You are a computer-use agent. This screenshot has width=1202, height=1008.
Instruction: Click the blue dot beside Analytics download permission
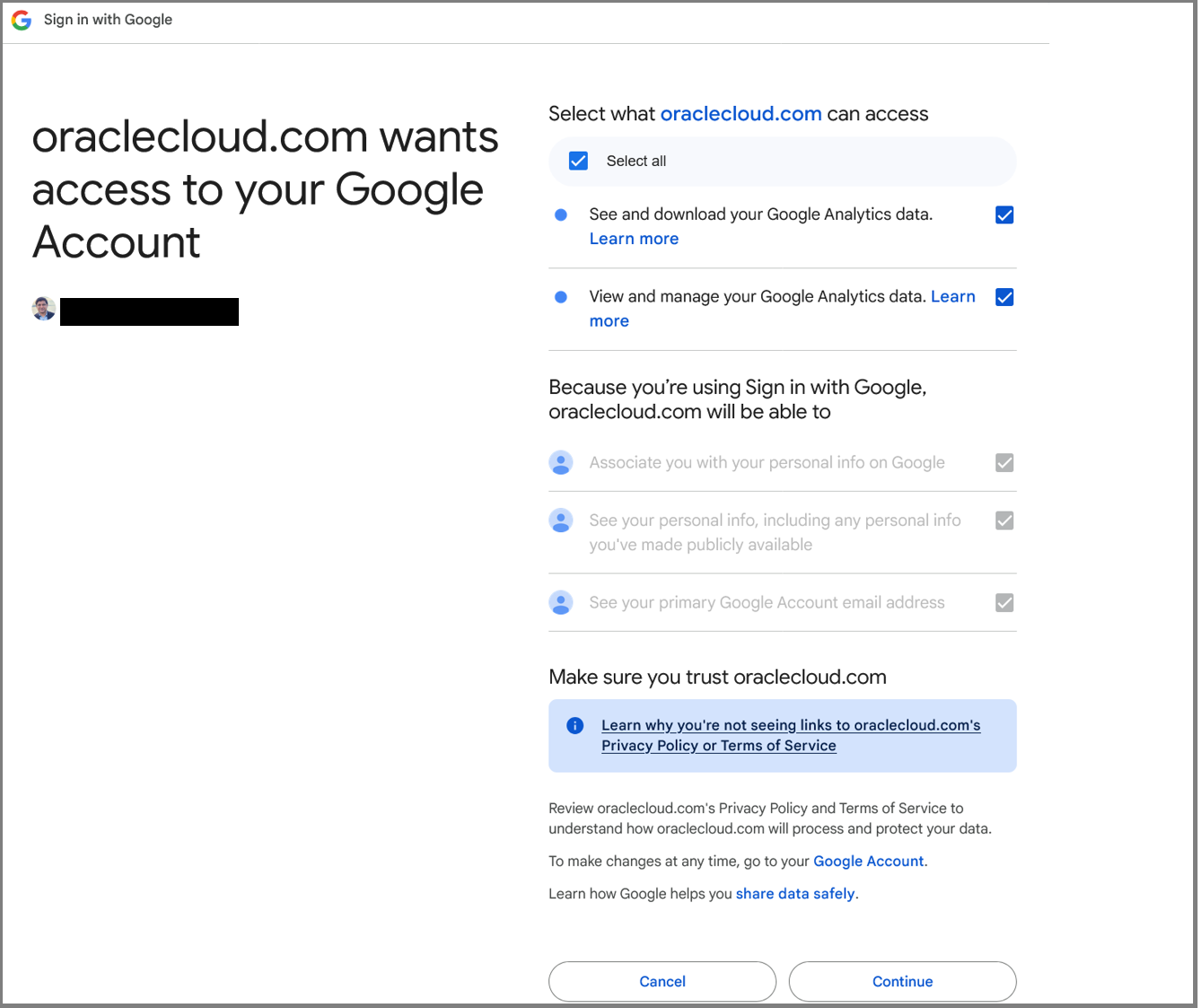click(x=561, y=215)
